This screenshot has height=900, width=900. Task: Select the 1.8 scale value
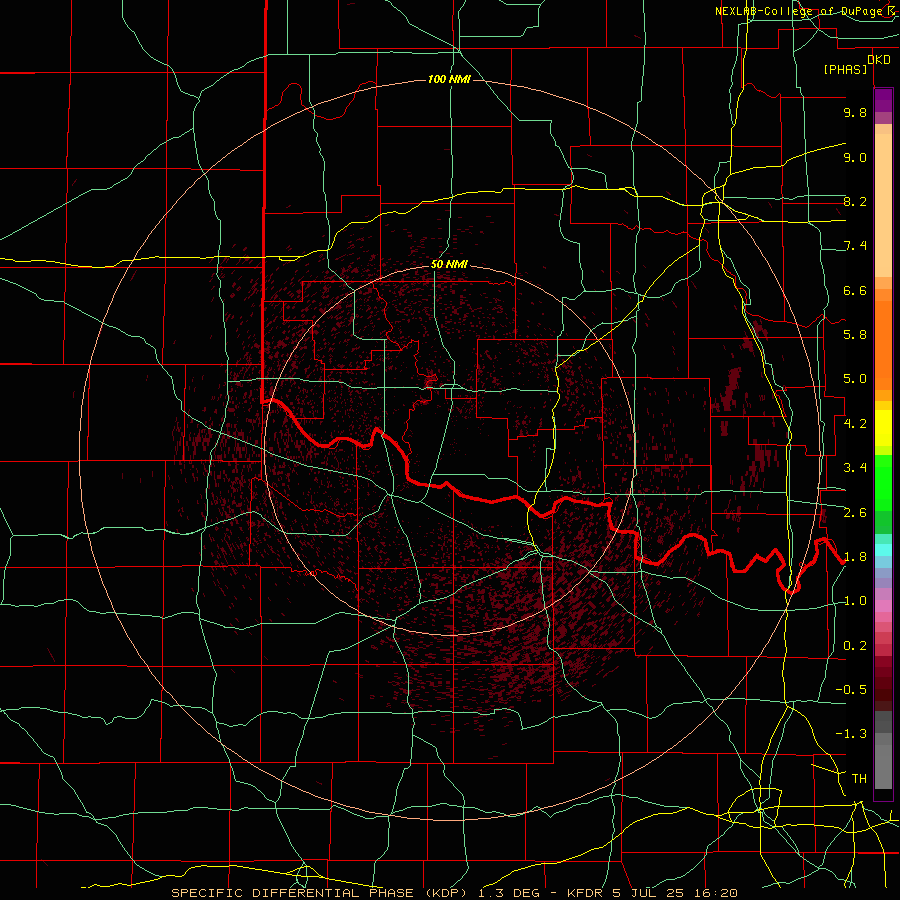[855, 557]
